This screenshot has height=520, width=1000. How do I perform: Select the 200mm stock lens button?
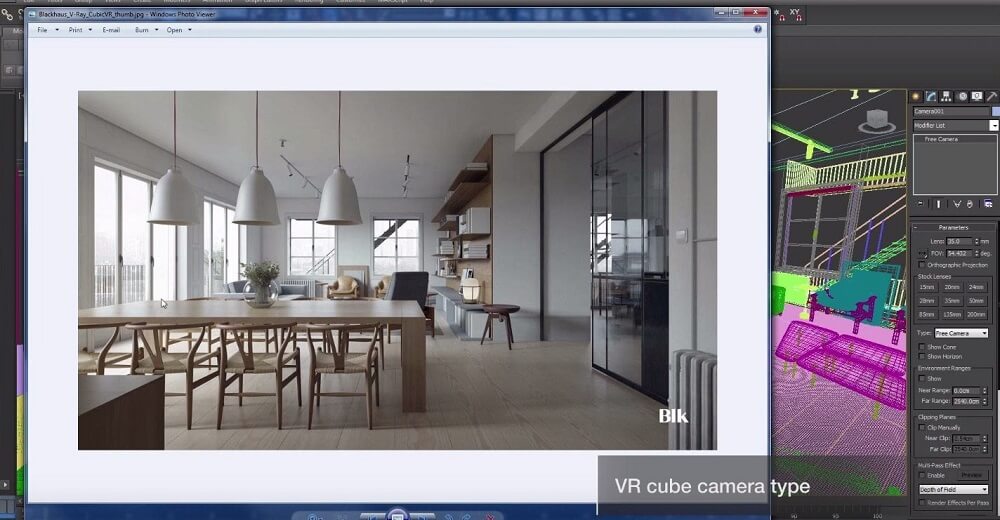click(x=976, y=315)
